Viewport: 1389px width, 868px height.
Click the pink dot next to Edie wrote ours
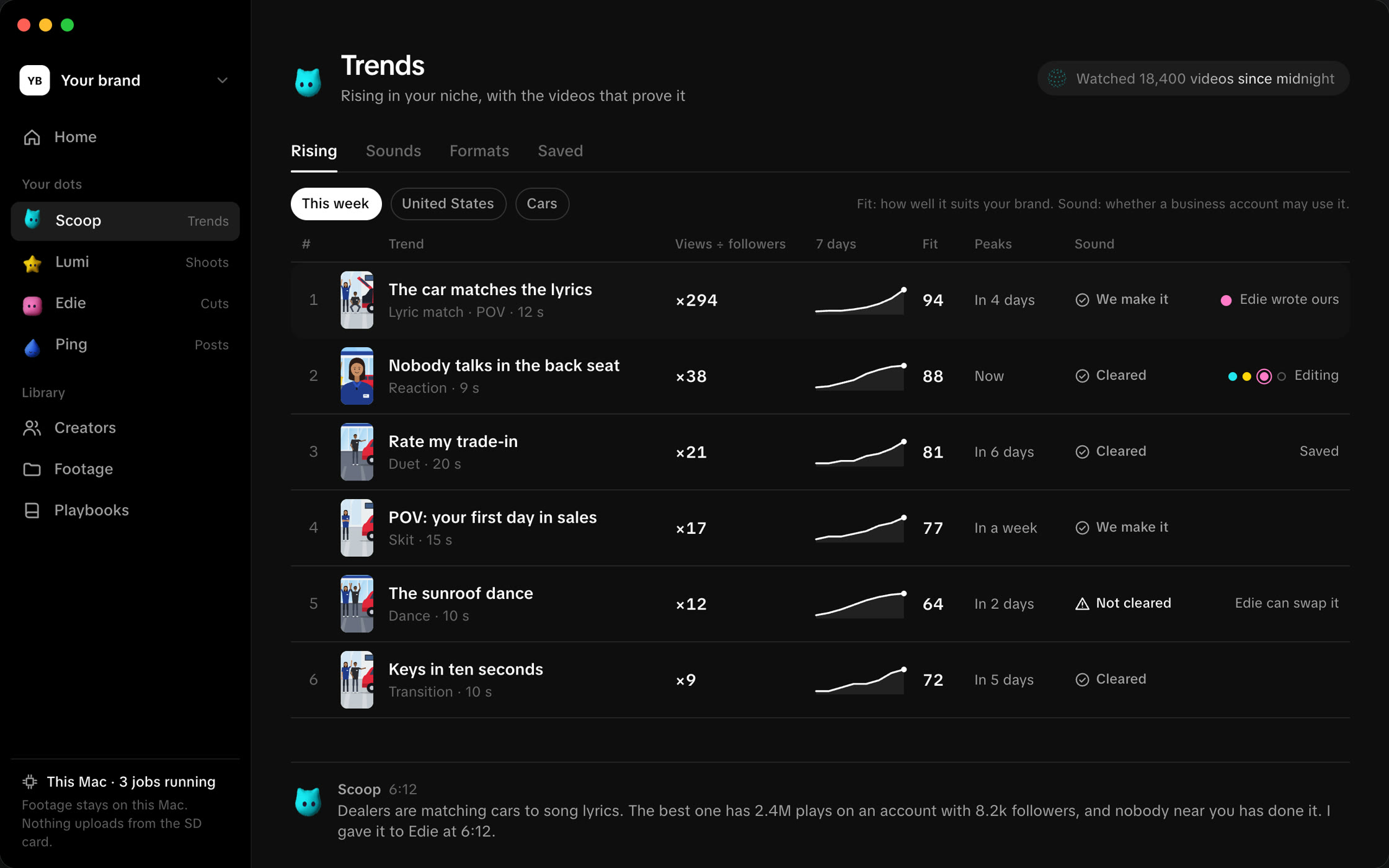1226,300
